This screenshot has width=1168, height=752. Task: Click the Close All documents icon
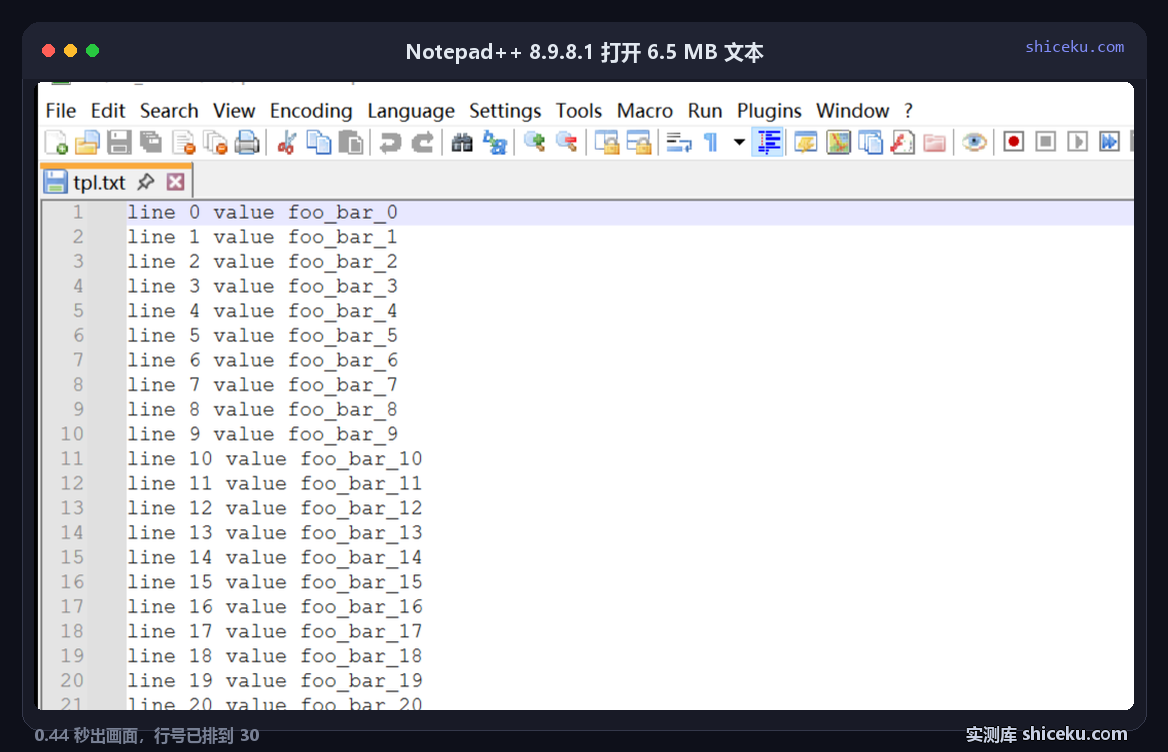tap(215, 141)
